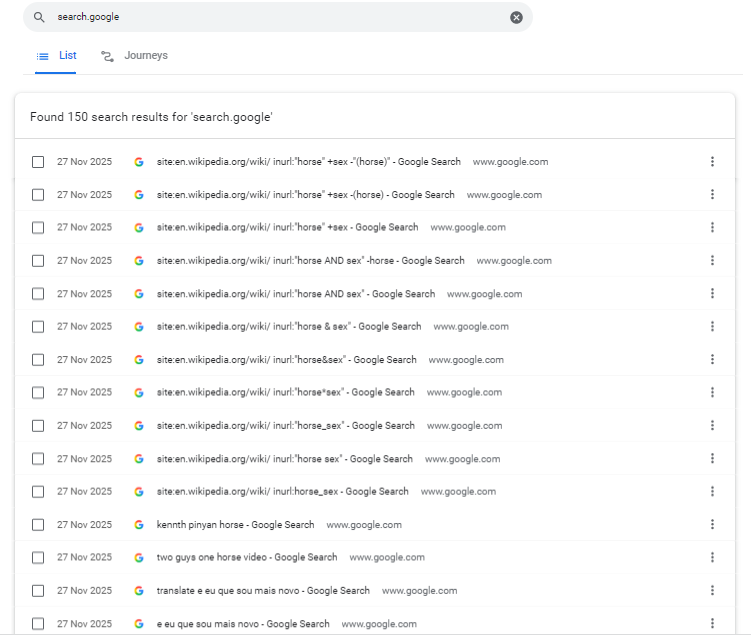Screen dimensions: 751x636
Task: Select checkbox for unquoted 'inurl:horse_sex' entry
Action: coord(38,492)
